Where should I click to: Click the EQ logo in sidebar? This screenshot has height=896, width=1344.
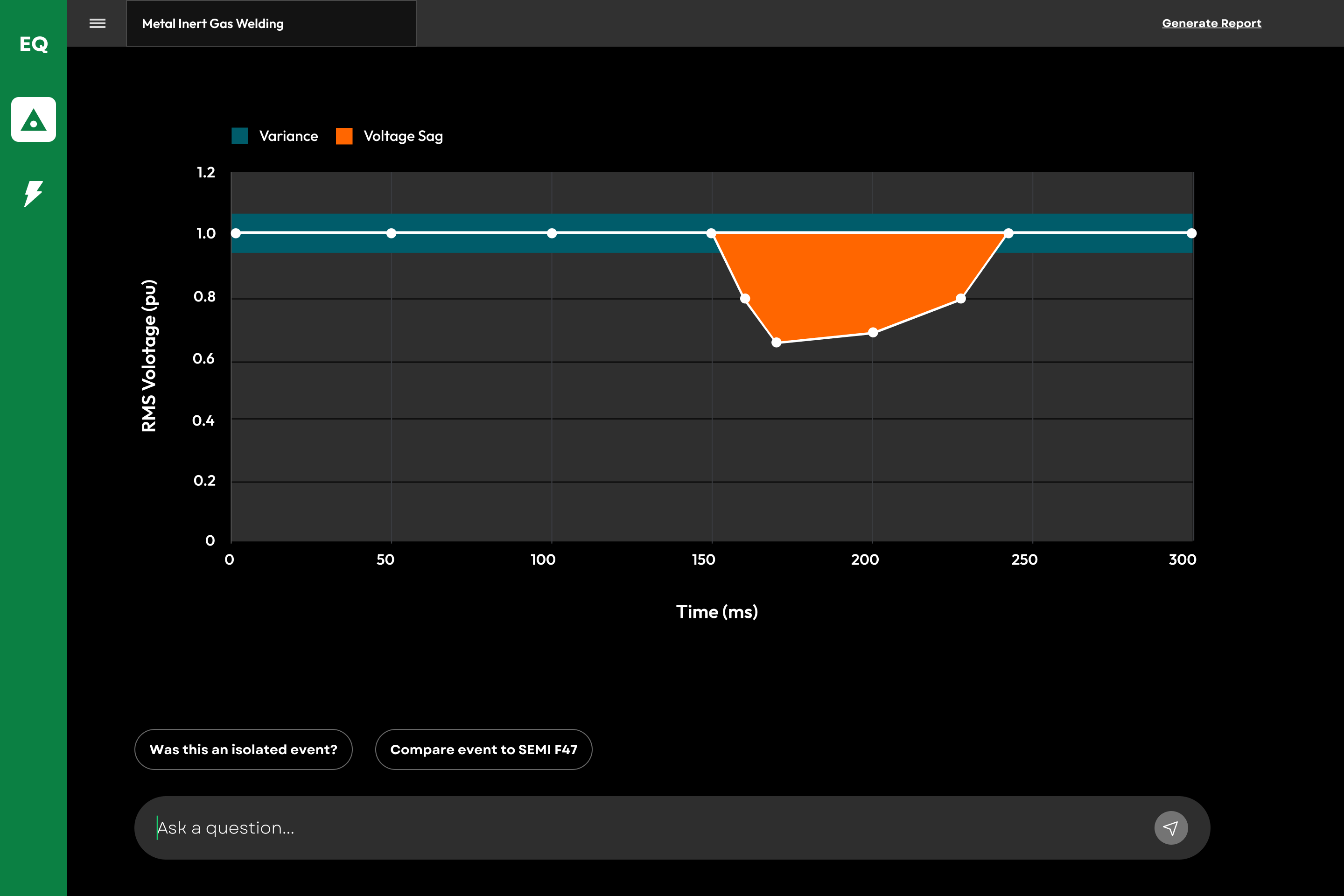pos(34,44)
